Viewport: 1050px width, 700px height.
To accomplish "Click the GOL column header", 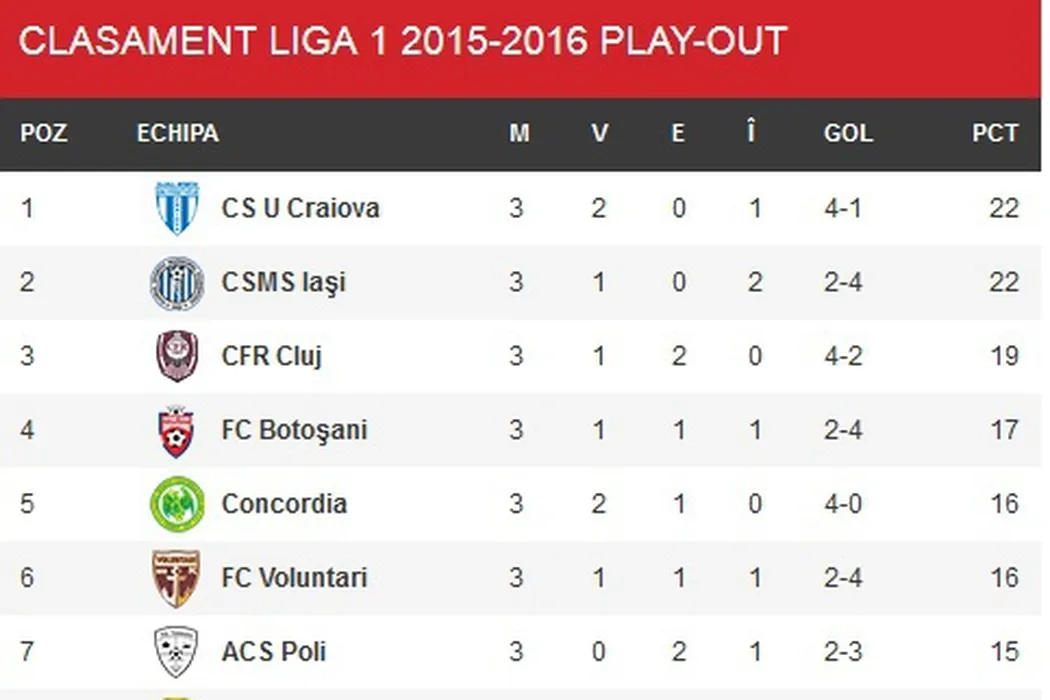I will click(x=848, y=133).
